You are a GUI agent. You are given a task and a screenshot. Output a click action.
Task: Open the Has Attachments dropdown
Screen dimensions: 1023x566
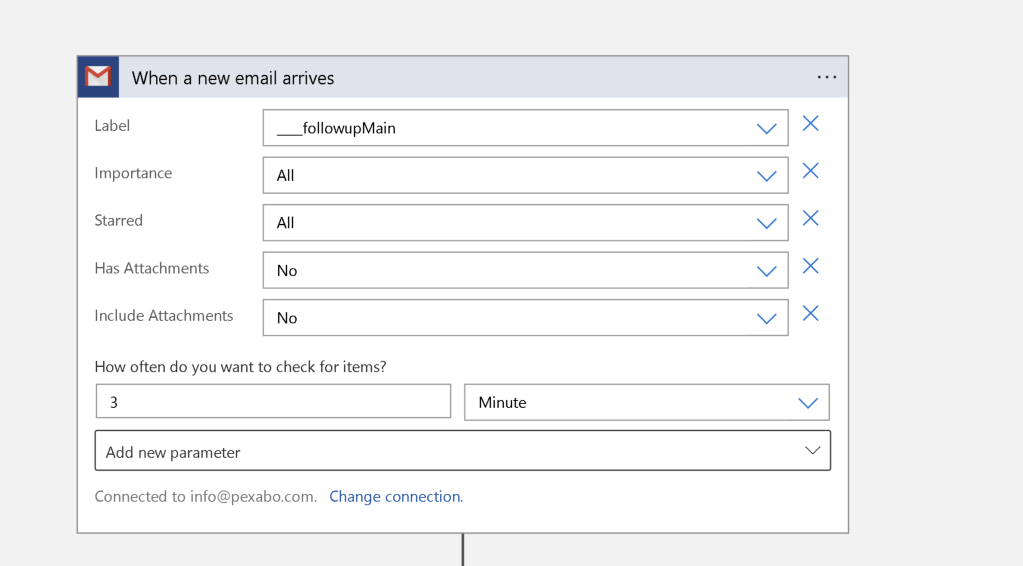point(525,271)
